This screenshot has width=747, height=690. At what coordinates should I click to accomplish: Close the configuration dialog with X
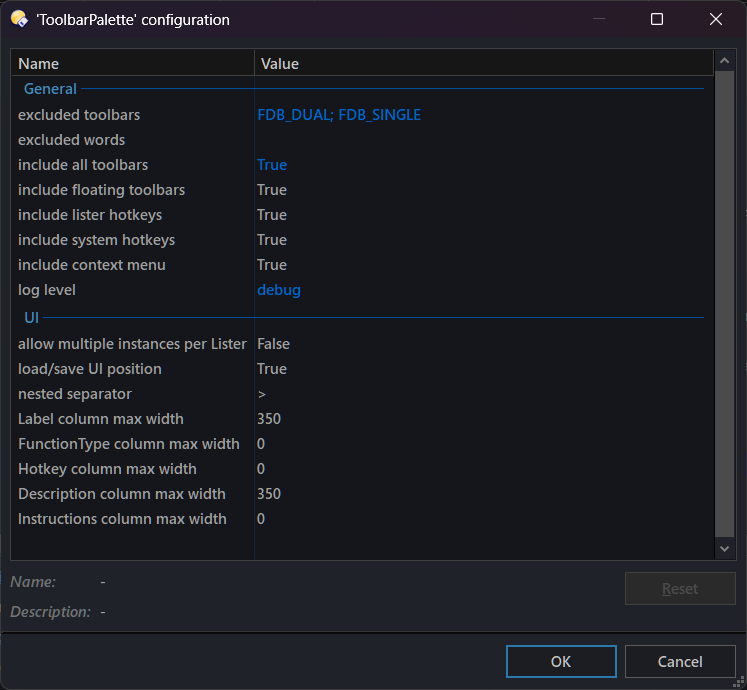click(716, 19)
